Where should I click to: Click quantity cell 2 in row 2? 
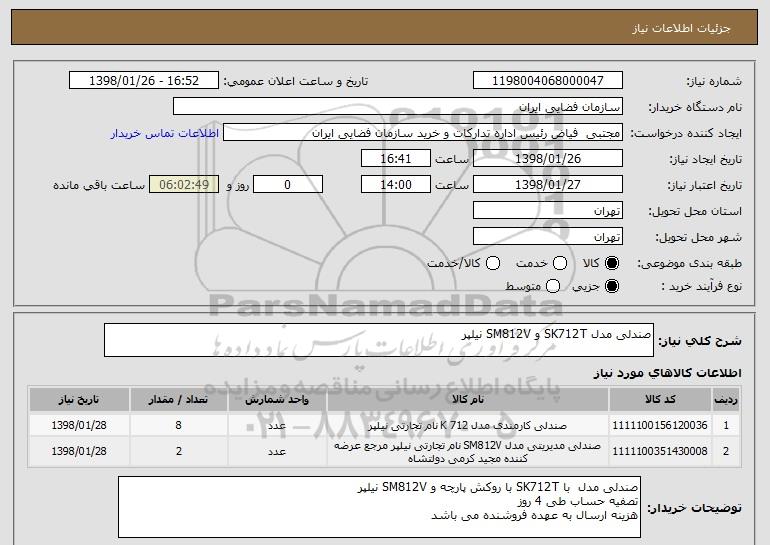tap(178, 451)
